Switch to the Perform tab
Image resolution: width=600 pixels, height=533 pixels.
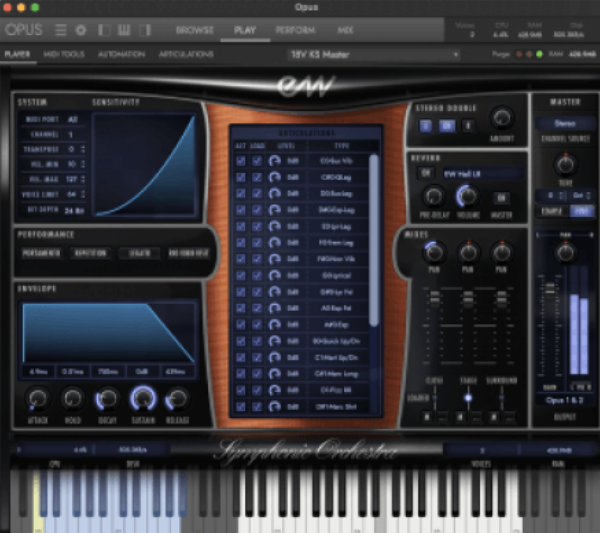pos(295,30)
